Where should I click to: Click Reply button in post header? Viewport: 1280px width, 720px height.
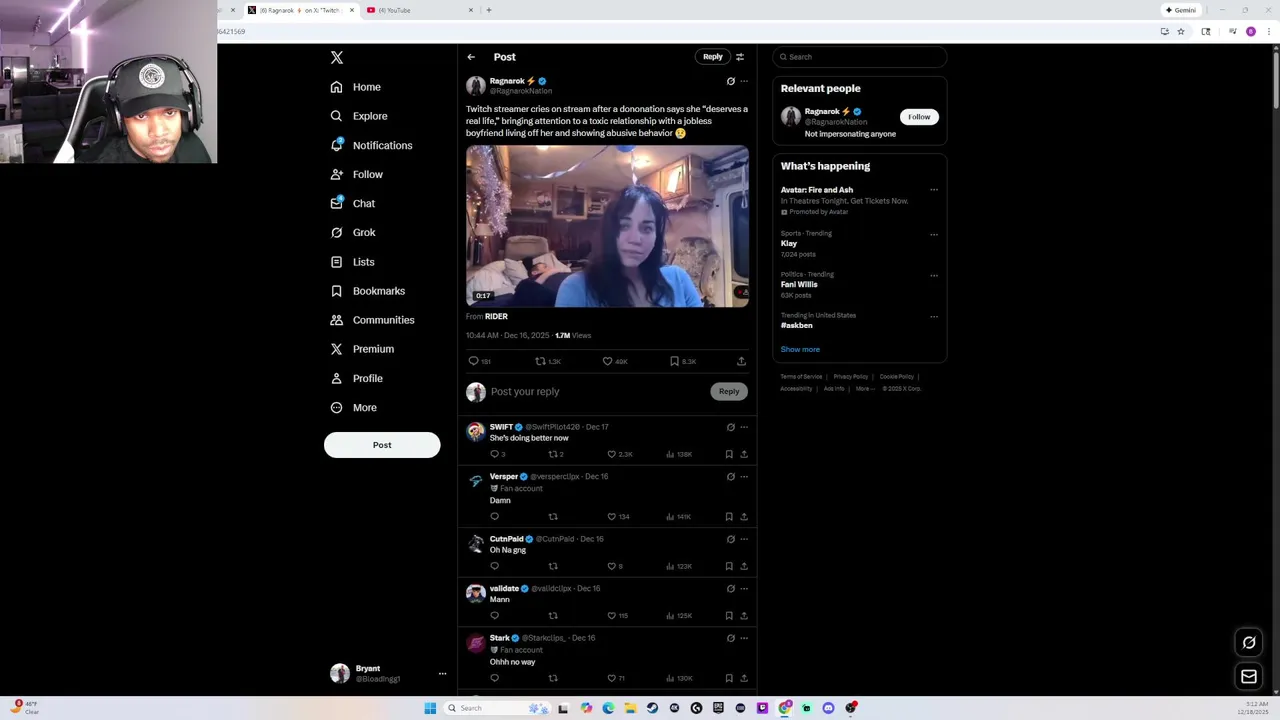pos(712,57)
